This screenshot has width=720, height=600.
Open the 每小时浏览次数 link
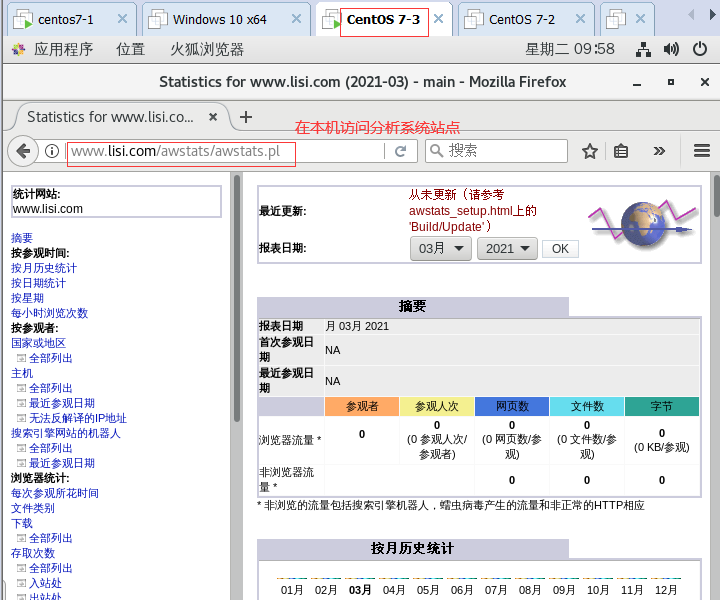click(x=50, y=313)
